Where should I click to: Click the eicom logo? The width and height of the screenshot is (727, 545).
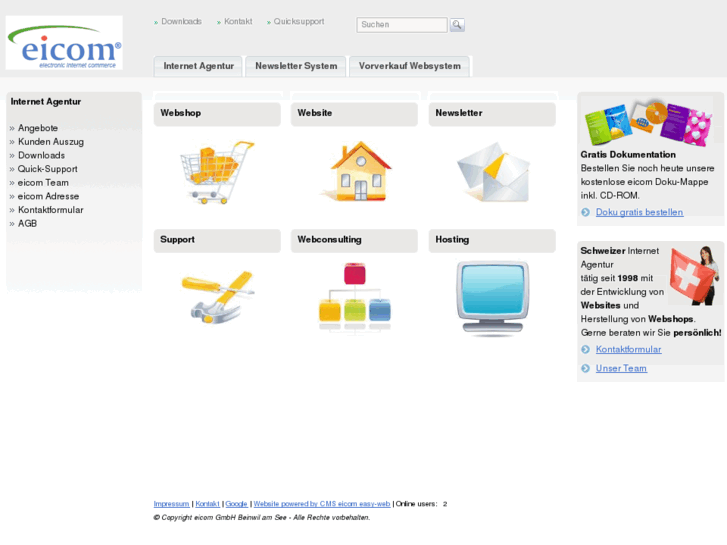tap(64, 43)
